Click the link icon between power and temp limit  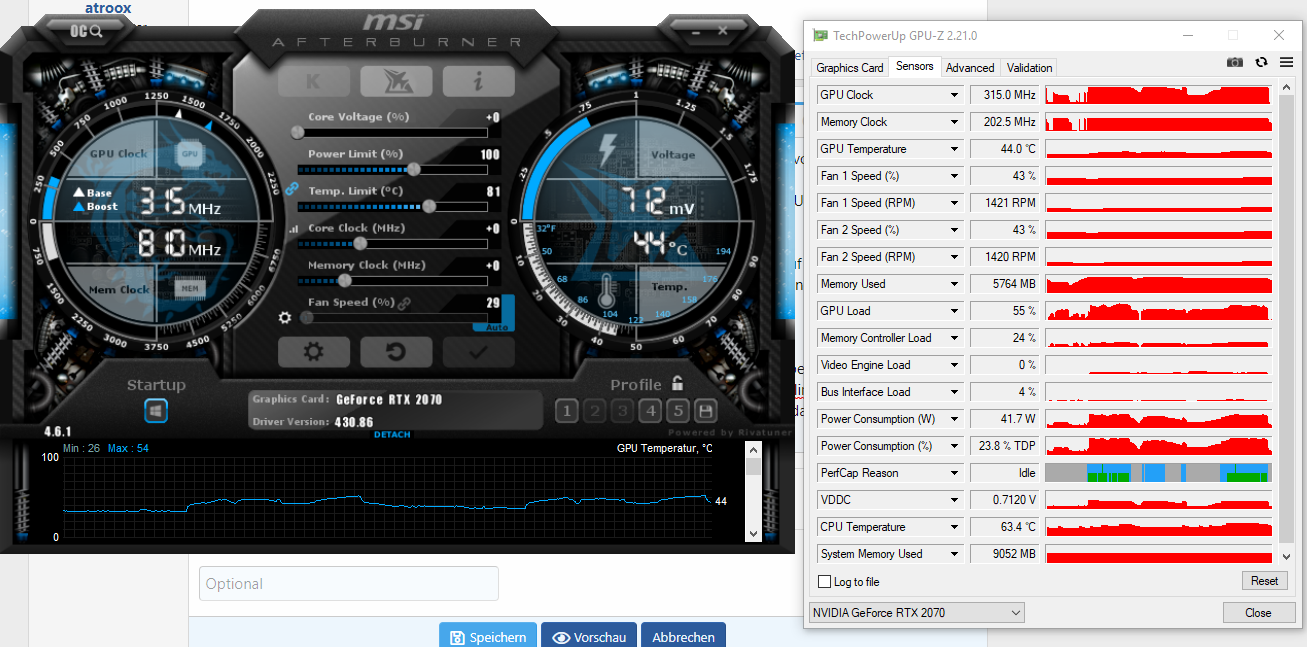click(x=292, y=187)
